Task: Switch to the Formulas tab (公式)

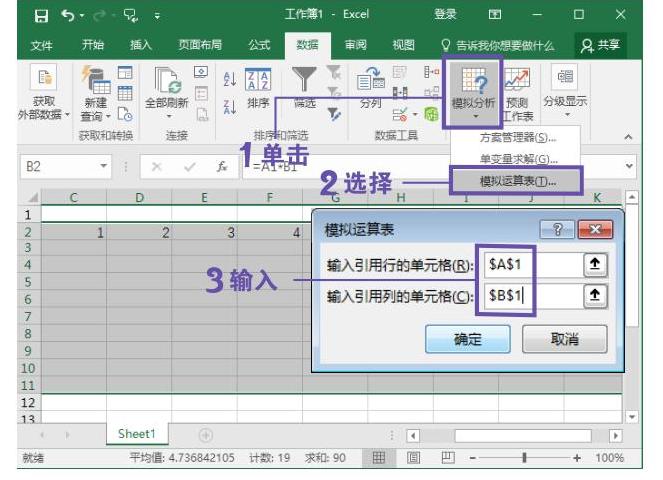Action: (x=258, y=44)
